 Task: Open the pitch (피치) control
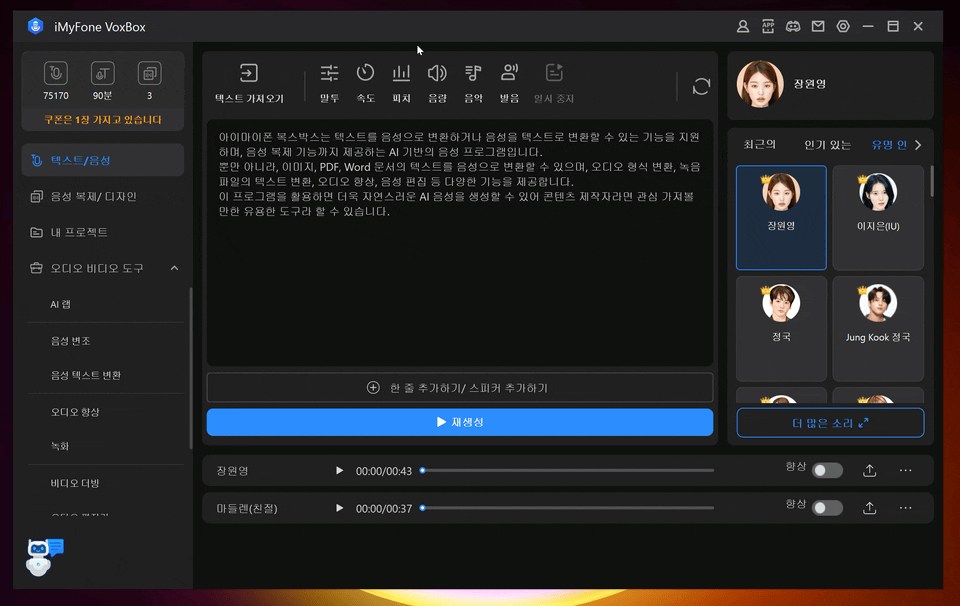[401, 83]
